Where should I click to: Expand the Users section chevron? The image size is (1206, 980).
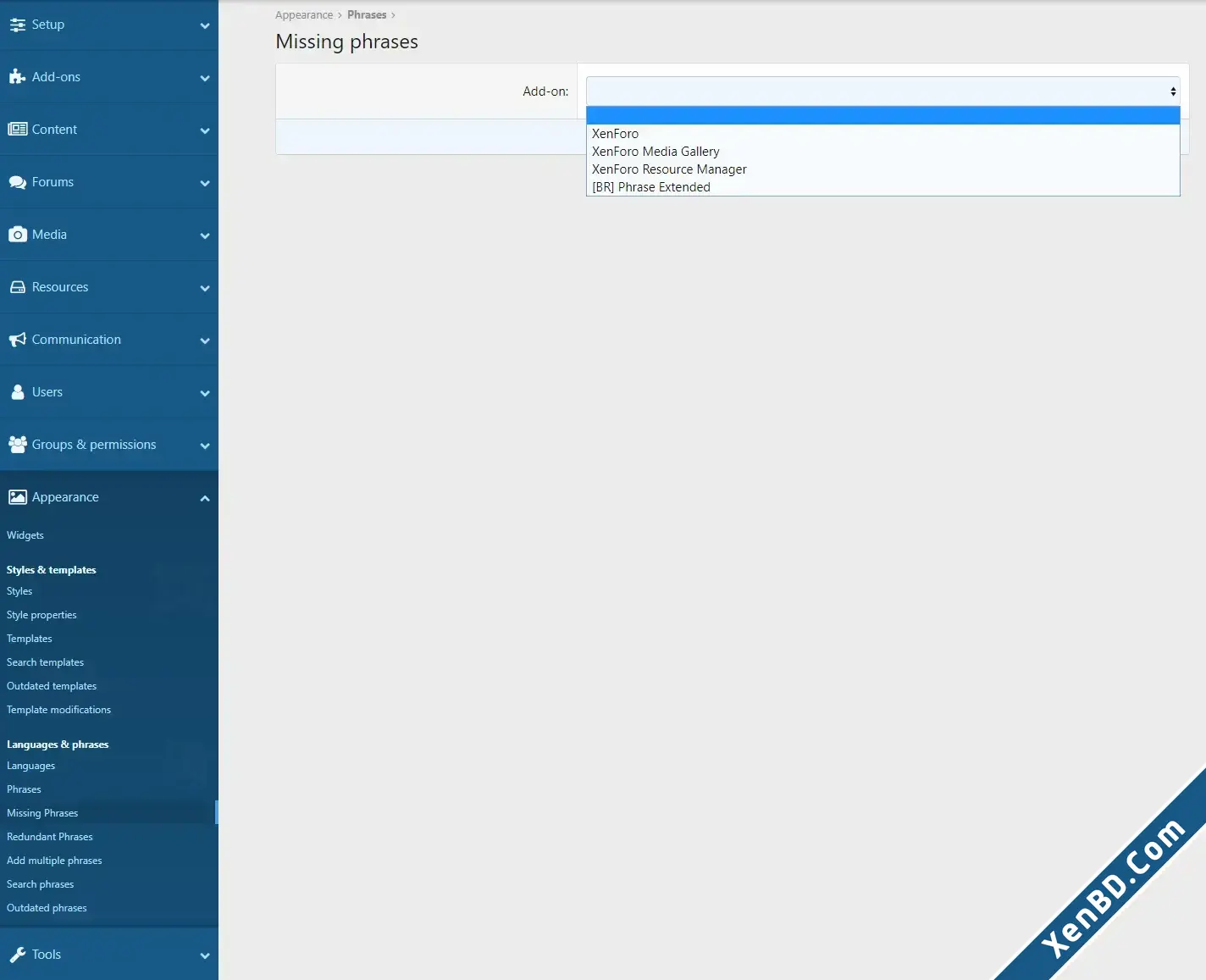click(204, 393)
